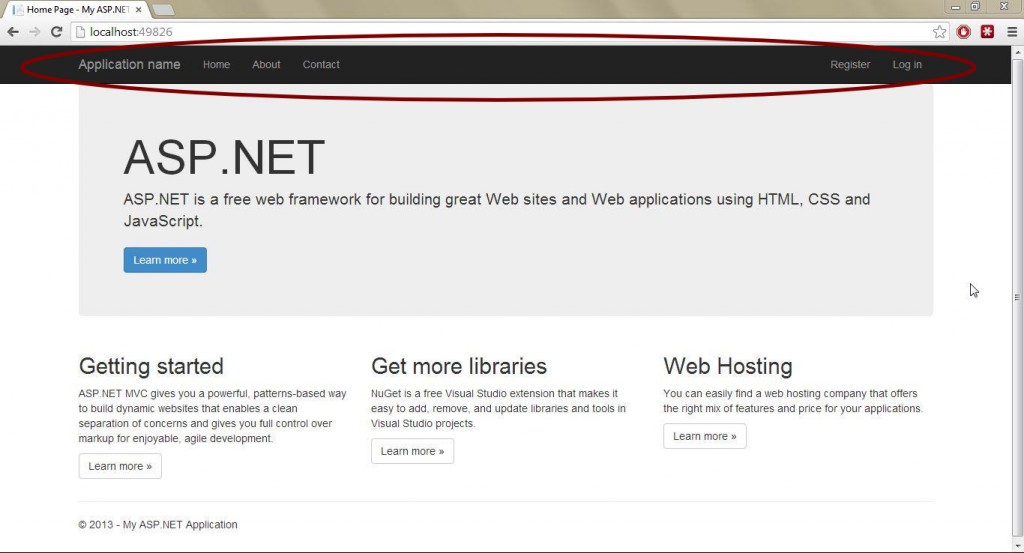Close the Home Page browser tab
Image resolution: width=1024 pixels, height=553 pixels.
tap(138, 9)
